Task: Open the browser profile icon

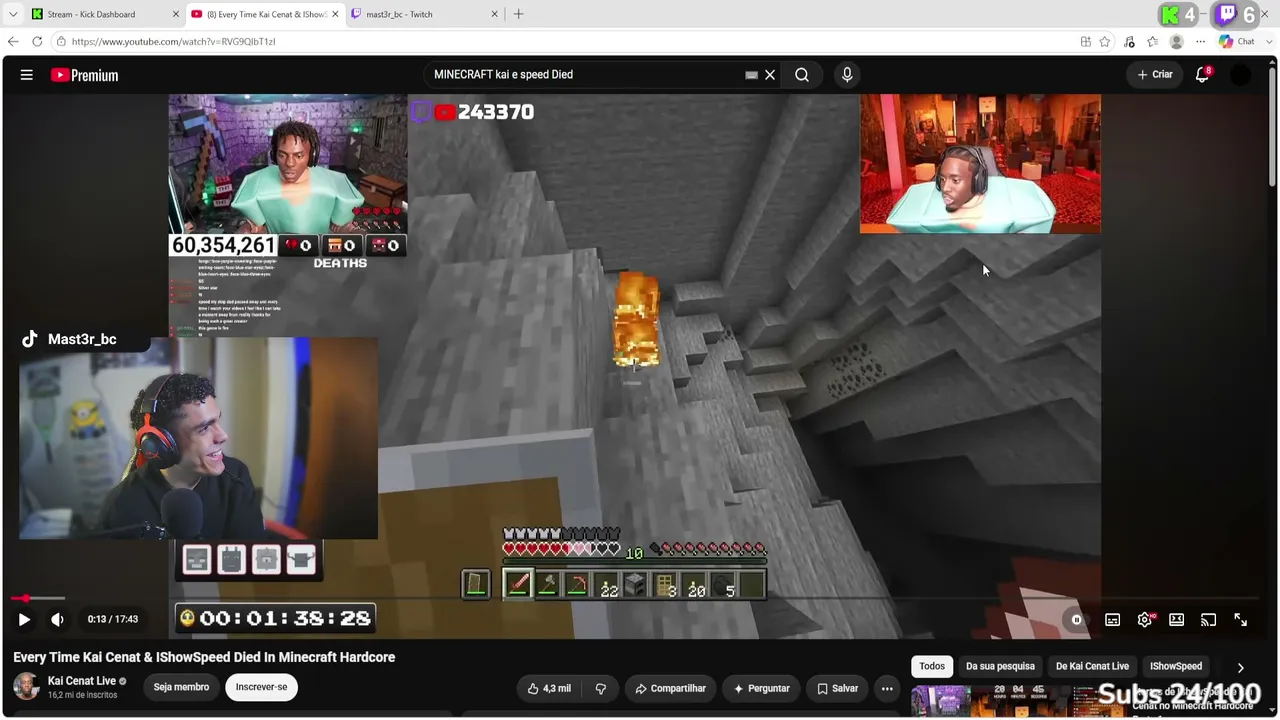Action: tap(1177, 41)
